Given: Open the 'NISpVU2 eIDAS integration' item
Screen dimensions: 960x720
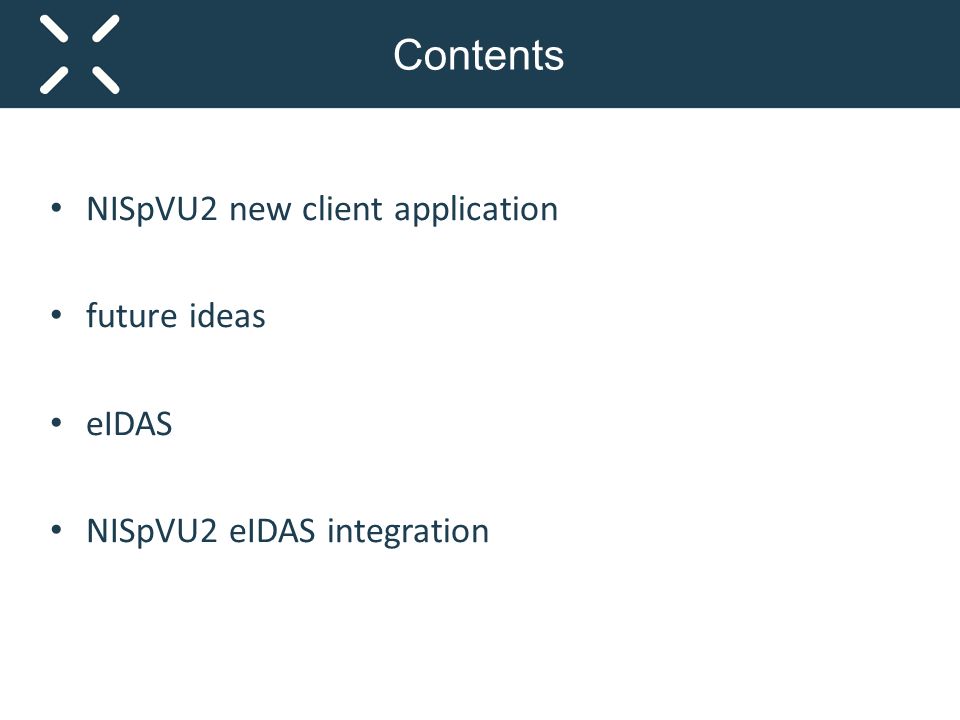Looking at the screenshot, I should click(x=288, y=532).
